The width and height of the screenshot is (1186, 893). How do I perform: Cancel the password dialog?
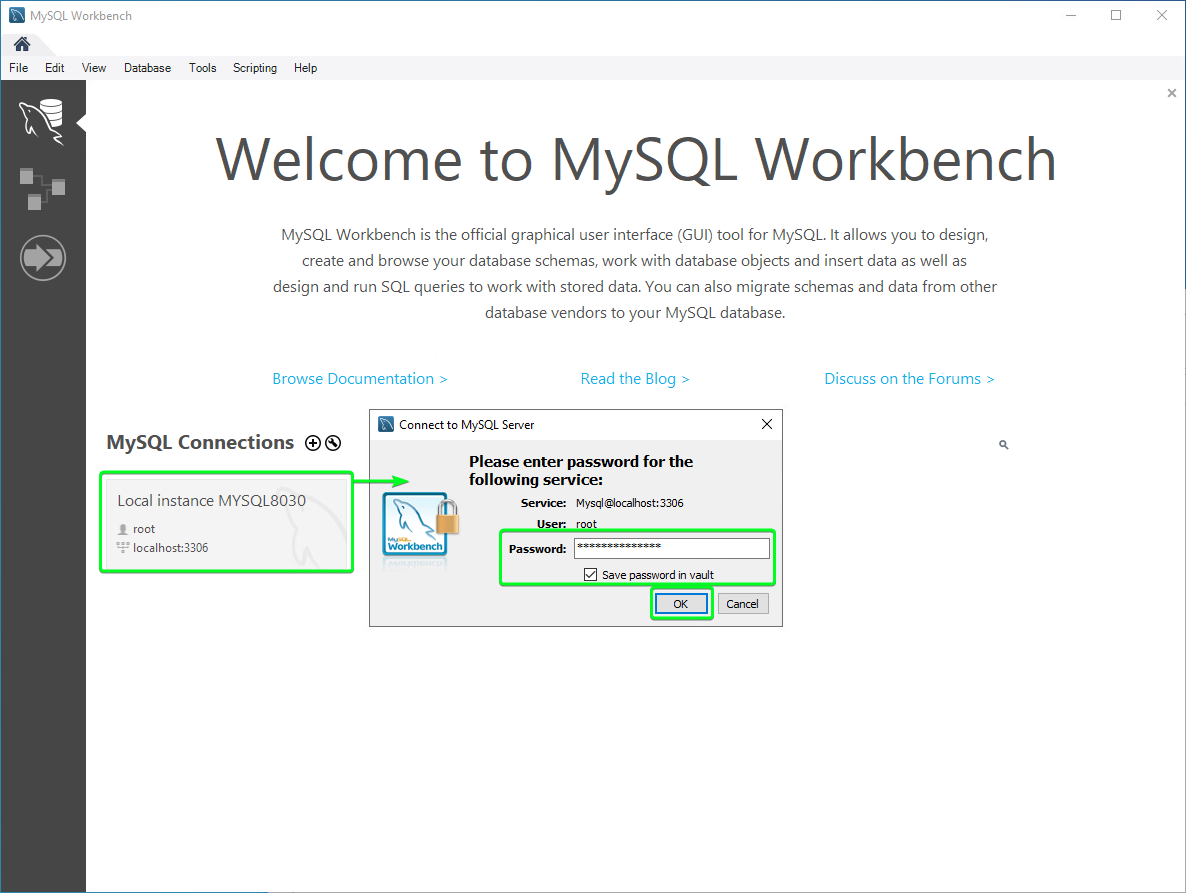pyautogui.click(x=743, y=603)
